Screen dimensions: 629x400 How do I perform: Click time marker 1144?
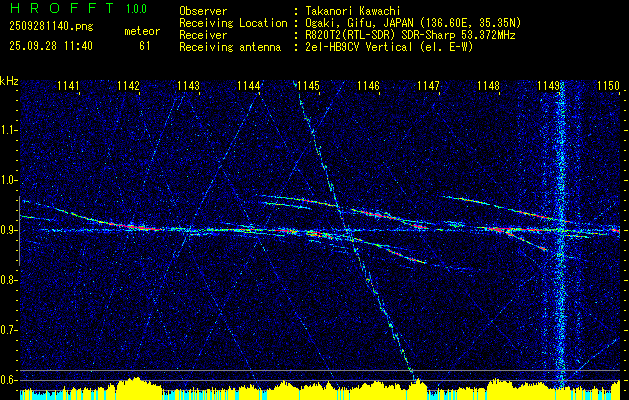(x=249, y=86)
